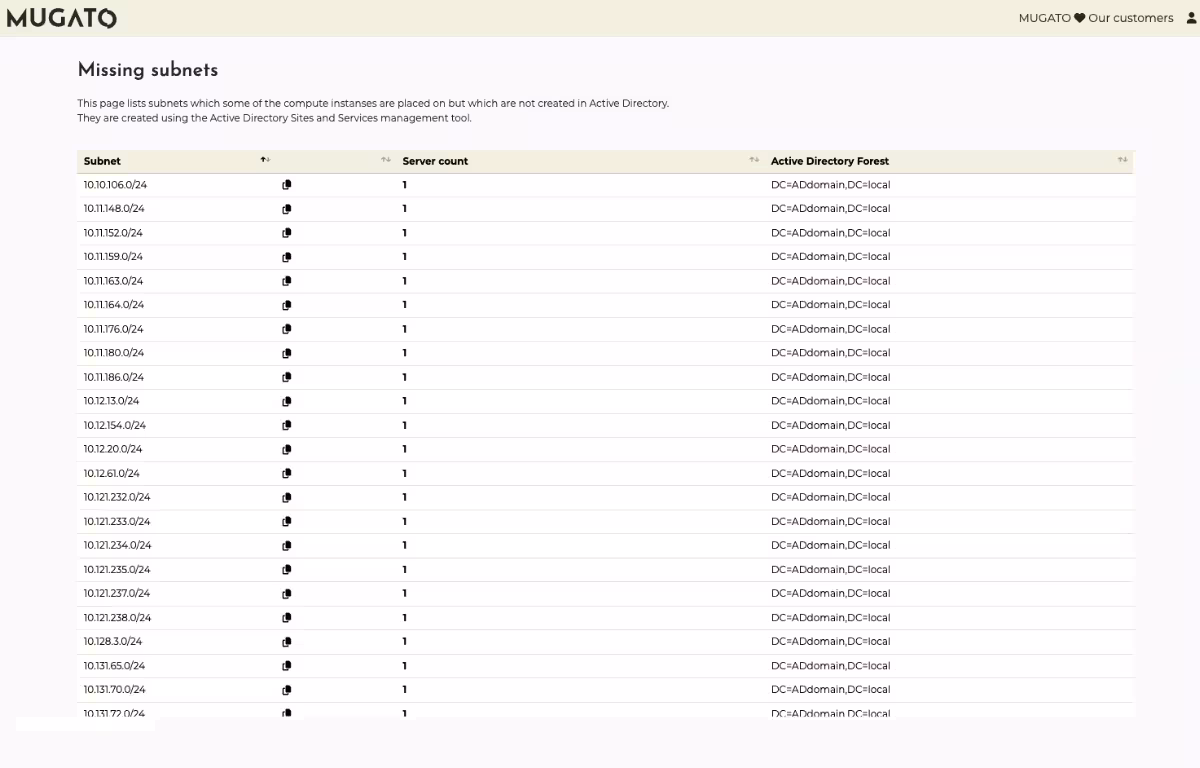
Task: Sort by Active Directory Forest arrows
Action: 1122,160
